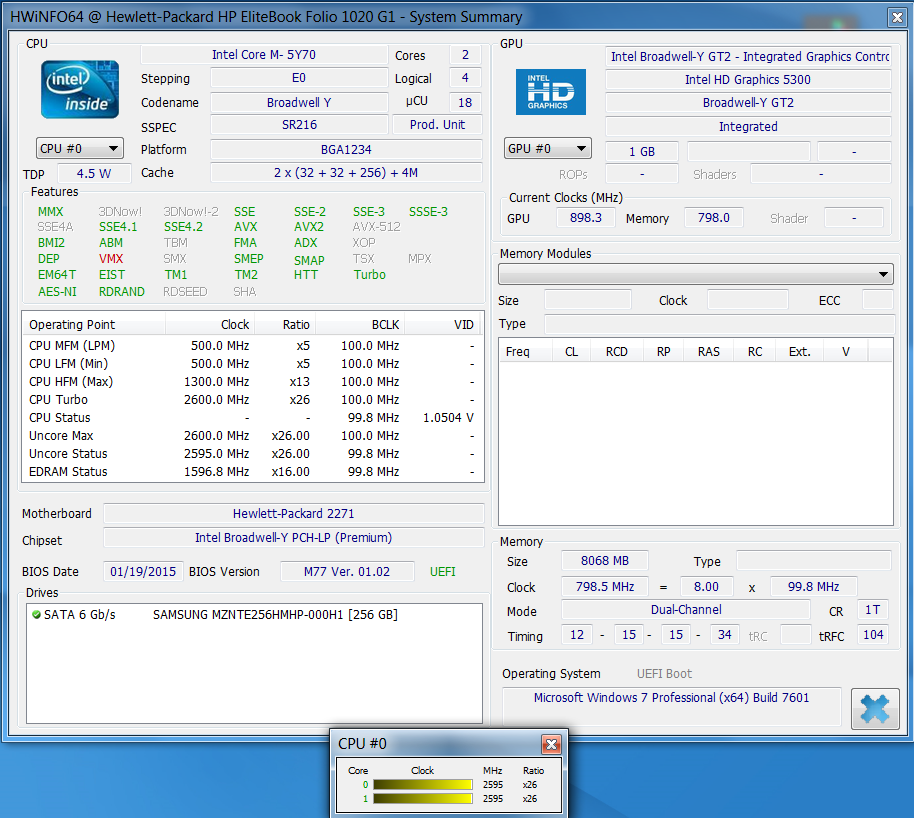Click the VID column header
This screenshot has height=818, width=914.
442,325
